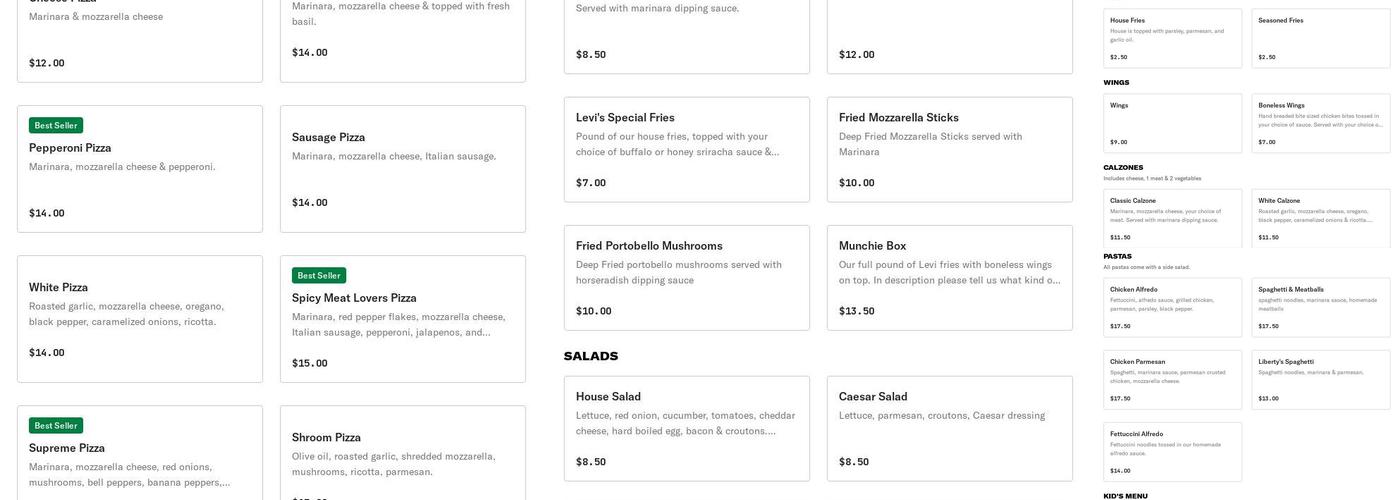Open the Pepperoni Pizza menu item
Viewport: 1400px width, 500px height.
coord(139,168)
